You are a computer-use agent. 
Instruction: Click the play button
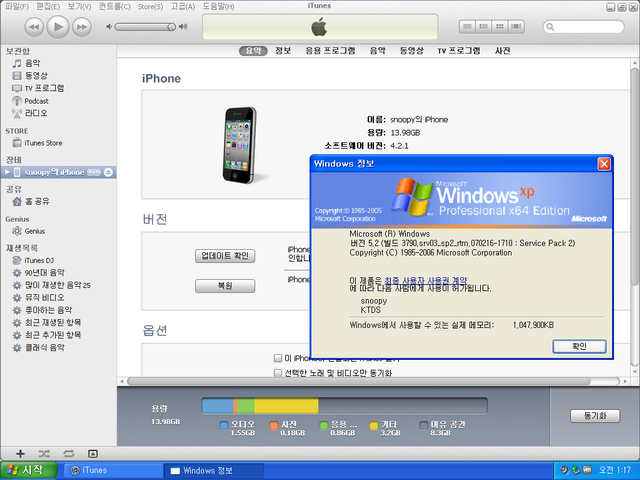pyautogui.click(x=58, y=27)
